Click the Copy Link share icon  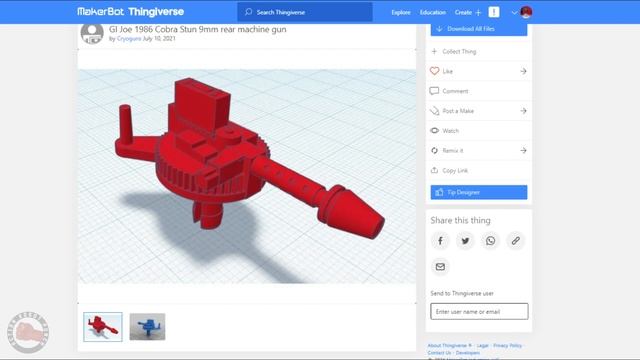pyautogui.click(x=434, y=170)
